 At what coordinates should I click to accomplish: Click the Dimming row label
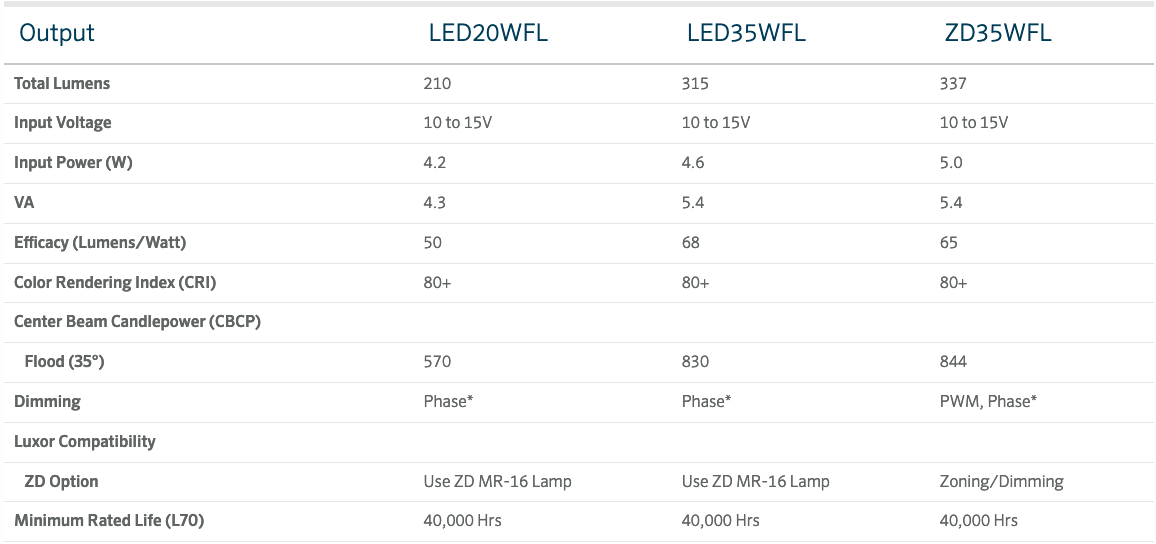[x=47, y=402]
